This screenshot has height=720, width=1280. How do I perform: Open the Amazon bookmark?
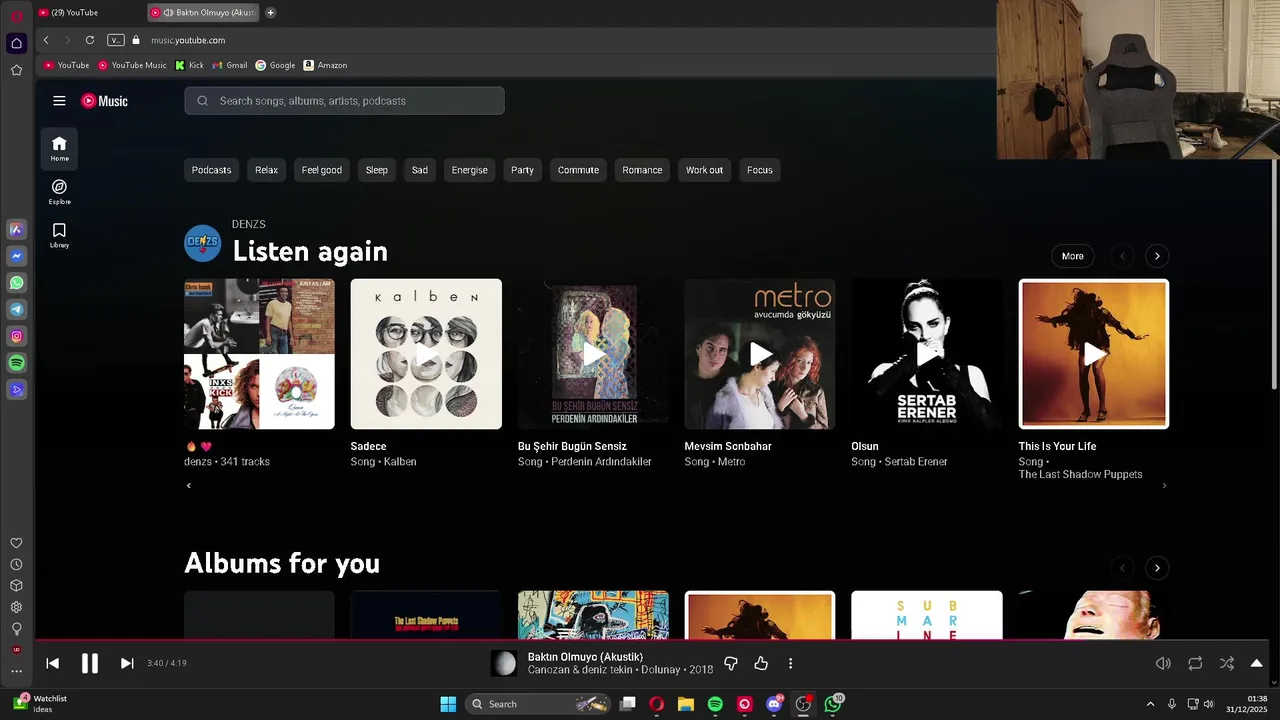[x=325, y=65]
